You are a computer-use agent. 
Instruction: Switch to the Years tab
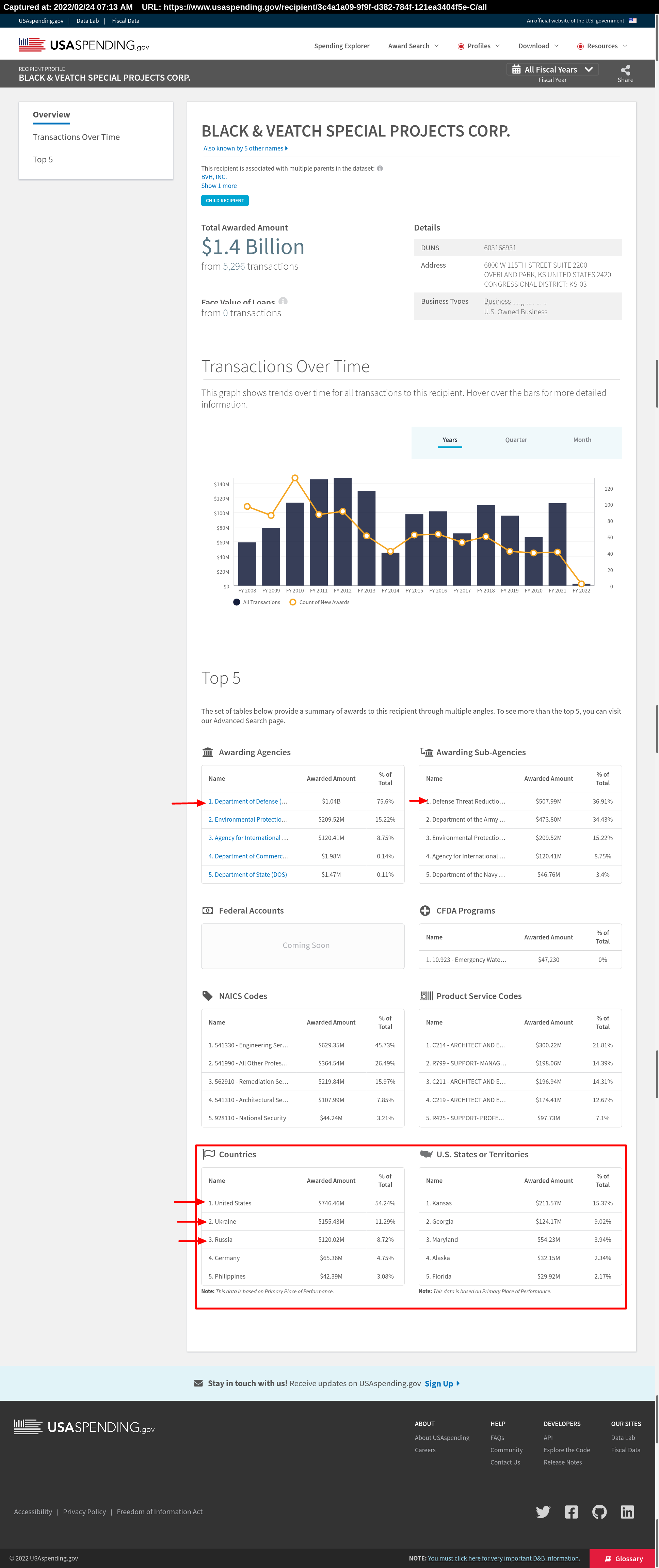point(450,440)
